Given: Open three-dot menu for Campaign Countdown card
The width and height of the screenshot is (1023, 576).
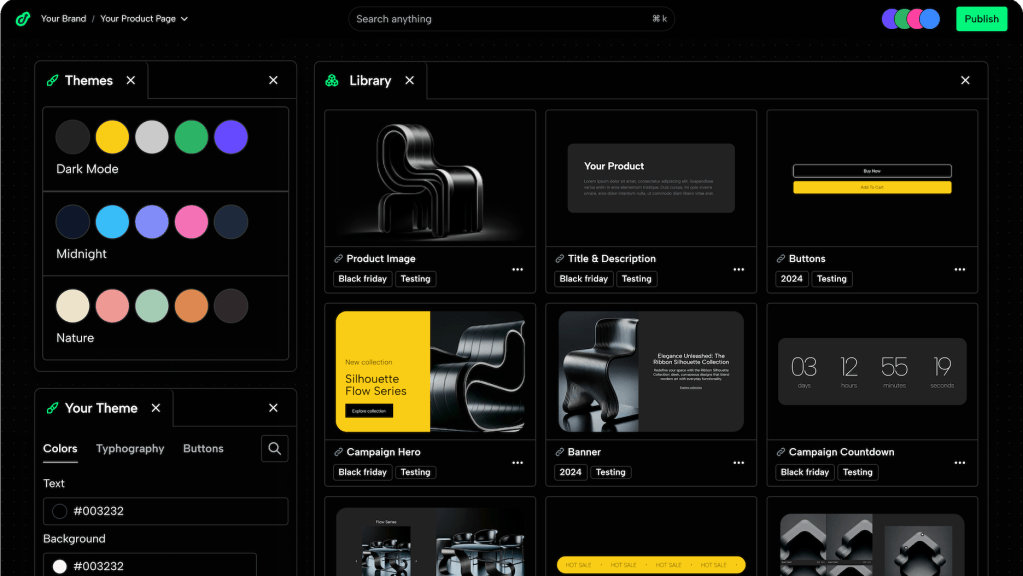Looking at the screenshot, I should click(x=959, y=463).
